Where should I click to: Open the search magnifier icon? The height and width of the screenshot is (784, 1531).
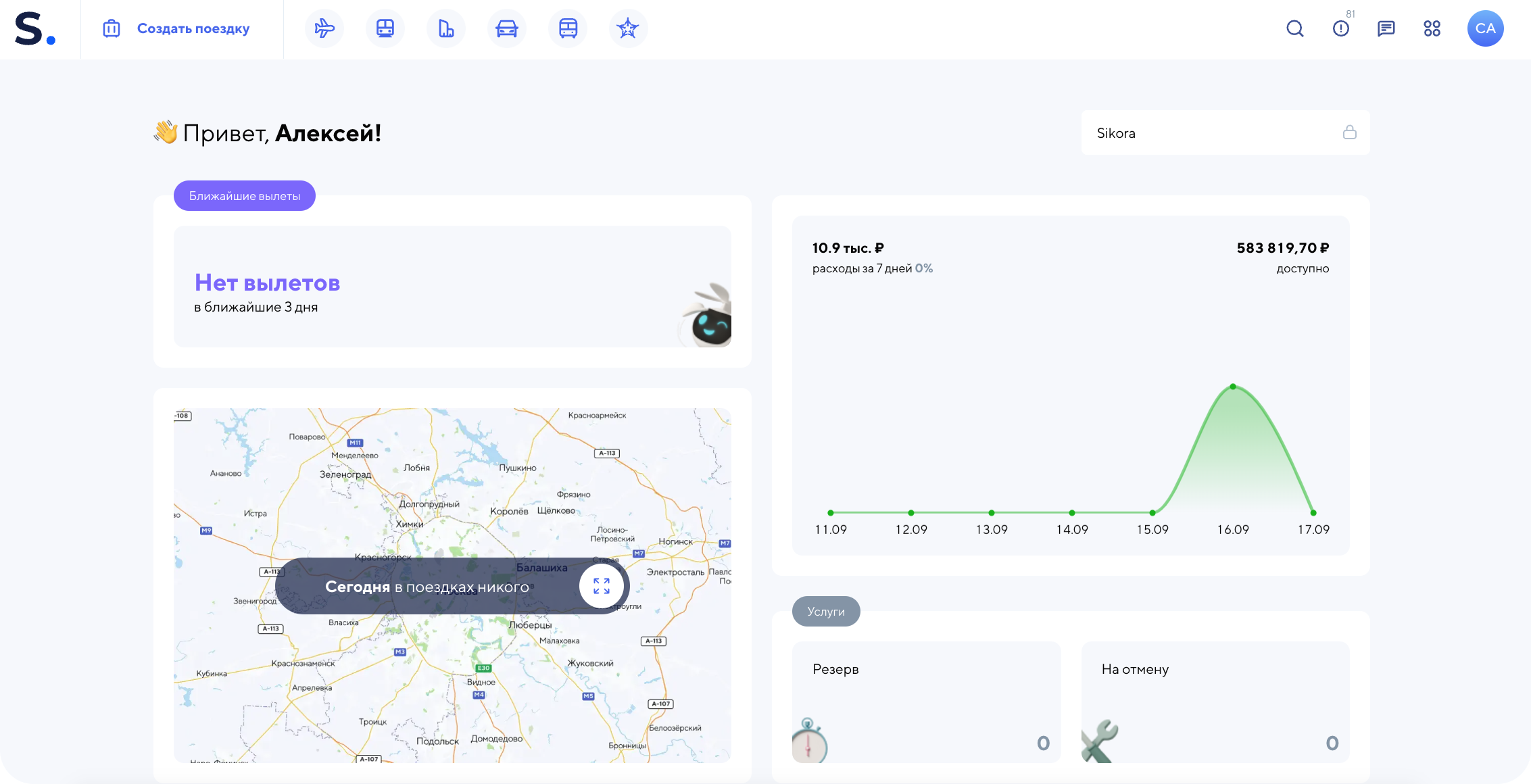[x=1294, y=28]
